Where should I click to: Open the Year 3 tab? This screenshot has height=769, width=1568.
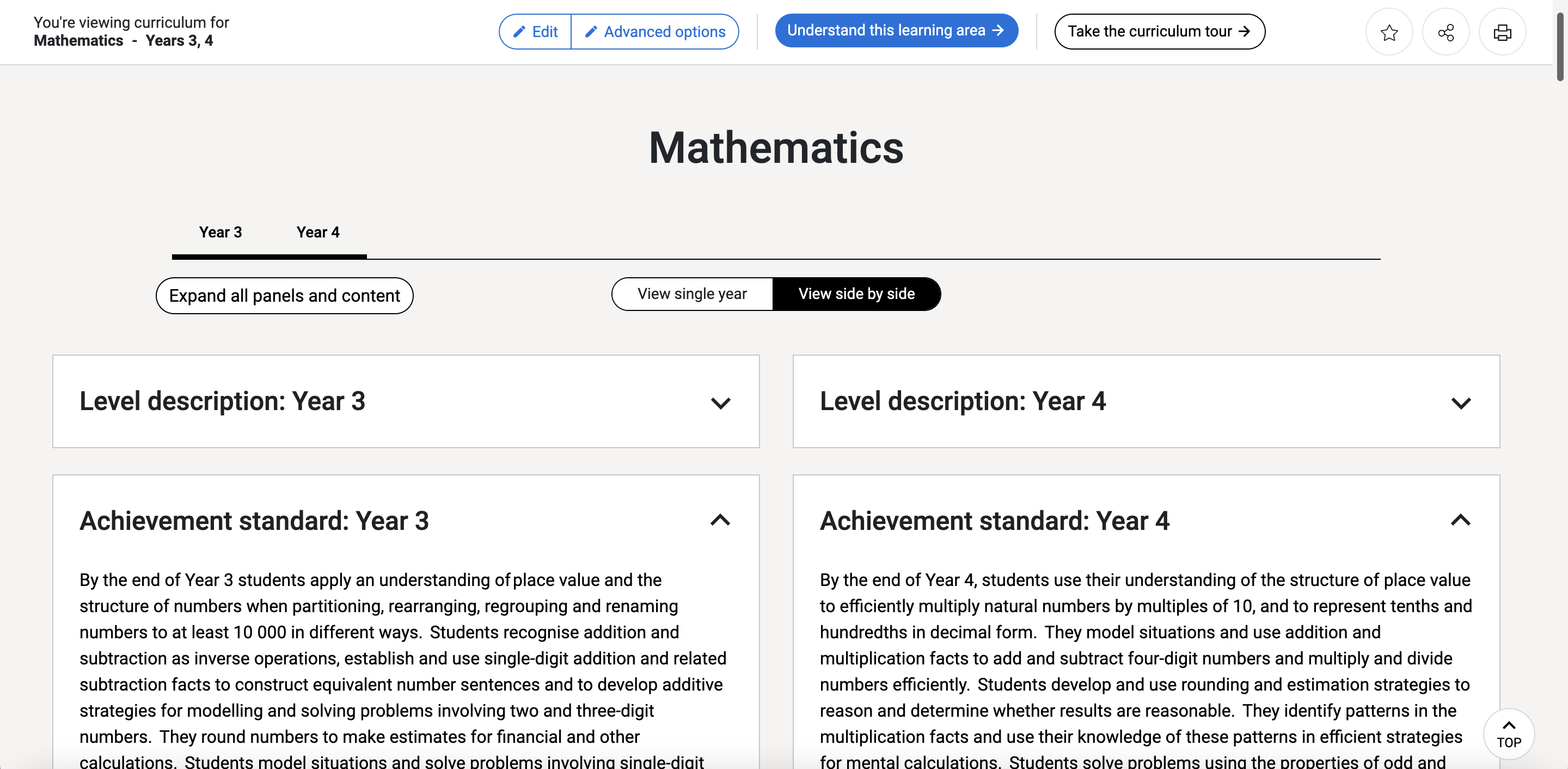point(220,232)
